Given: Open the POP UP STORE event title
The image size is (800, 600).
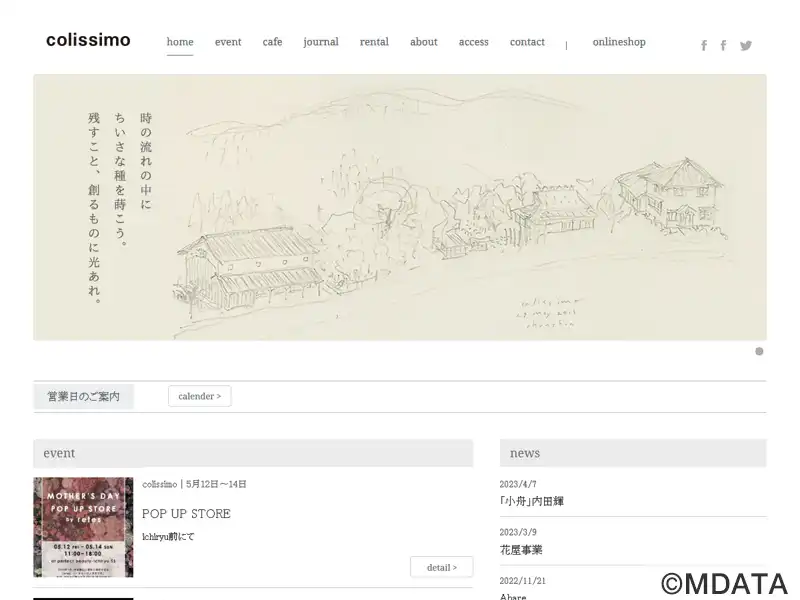Looking at the screenshot, I should [x=186, y=514].
